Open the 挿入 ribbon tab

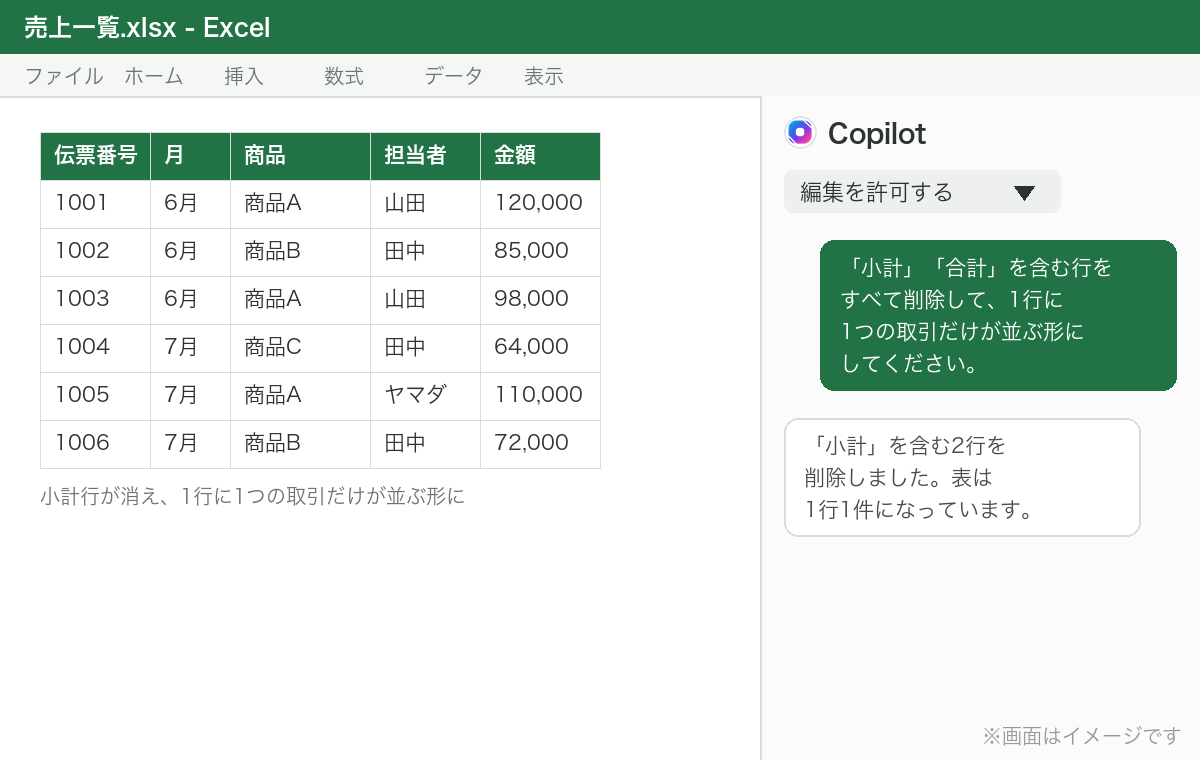tap(244, 76)
